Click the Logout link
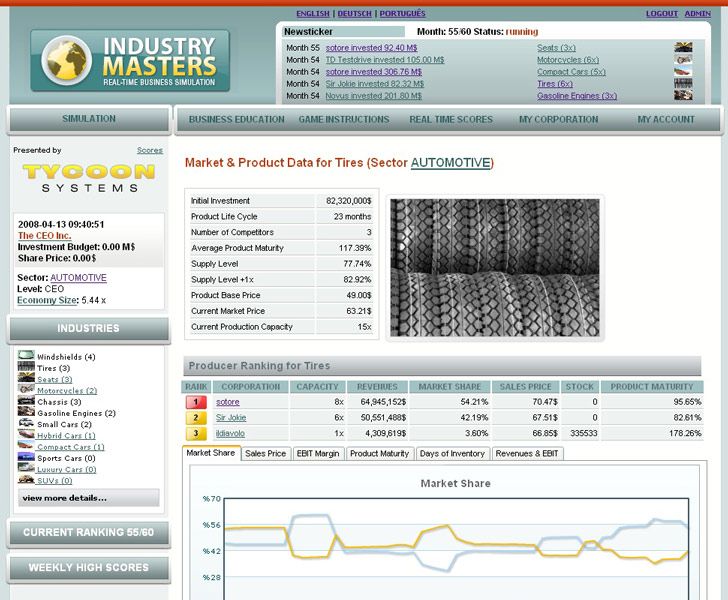Image resolution: width=728 pixels, height=600 pixels. click(x=662, y=13)
